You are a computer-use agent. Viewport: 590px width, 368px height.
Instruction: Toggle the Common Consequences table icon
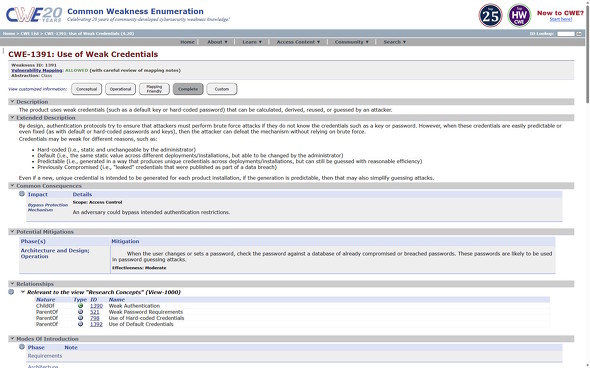coord(22,194)
